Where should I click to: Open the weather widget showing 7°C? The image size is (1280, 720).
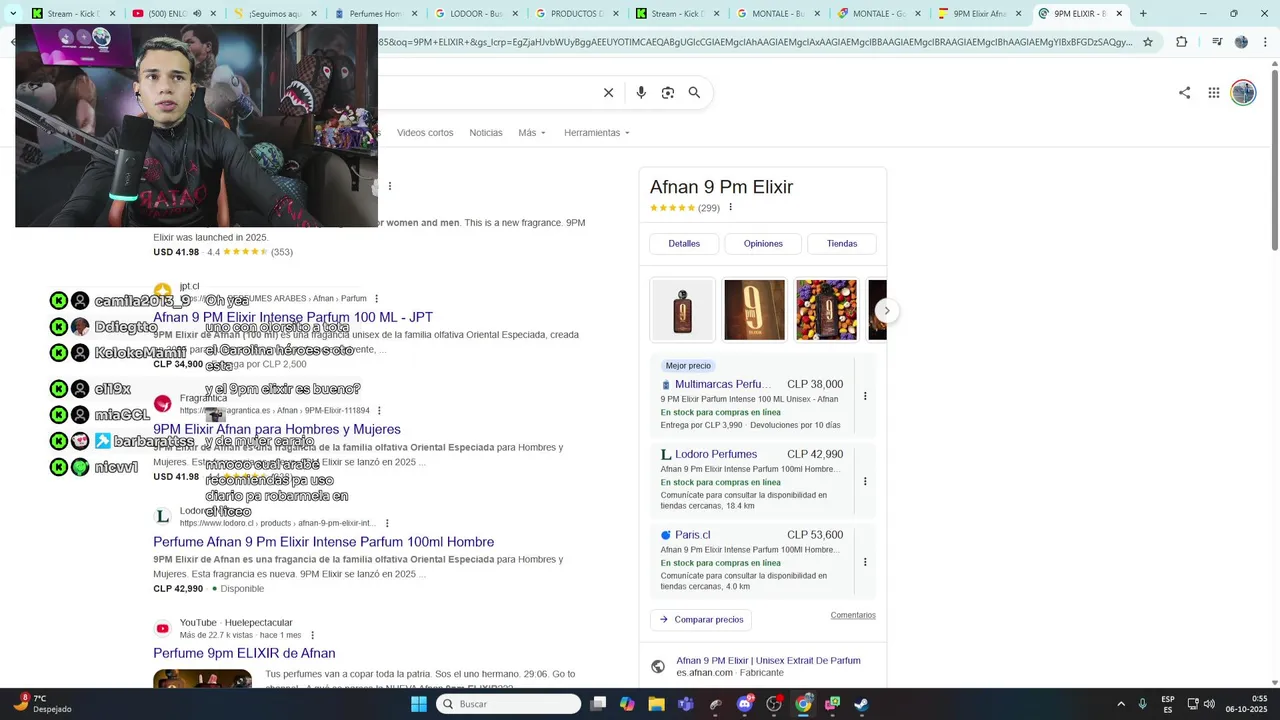pos(44,704)
